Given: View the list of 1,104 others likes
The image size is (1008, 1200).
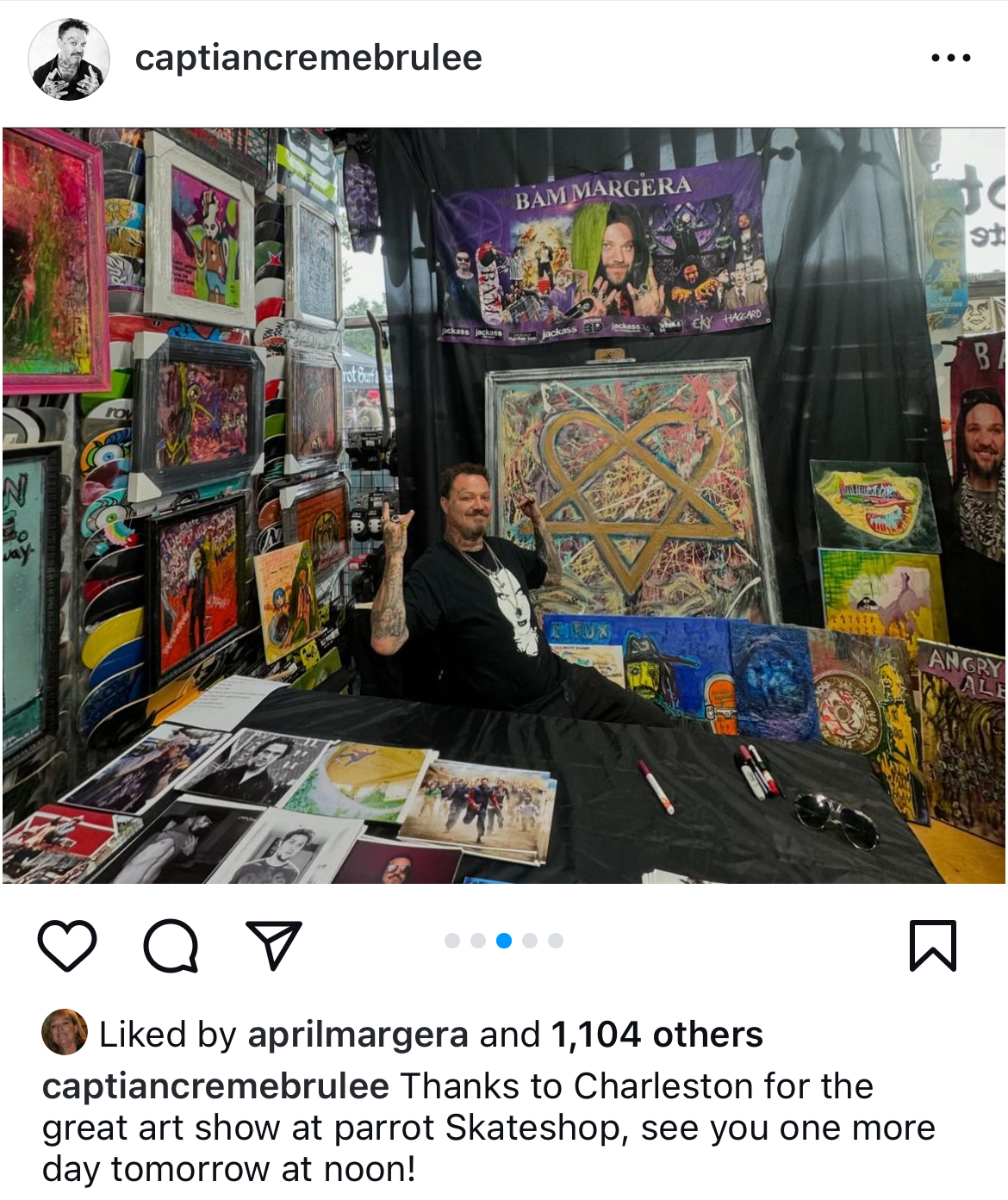Looking at the screenshot, I should [x=656, y=1035].
